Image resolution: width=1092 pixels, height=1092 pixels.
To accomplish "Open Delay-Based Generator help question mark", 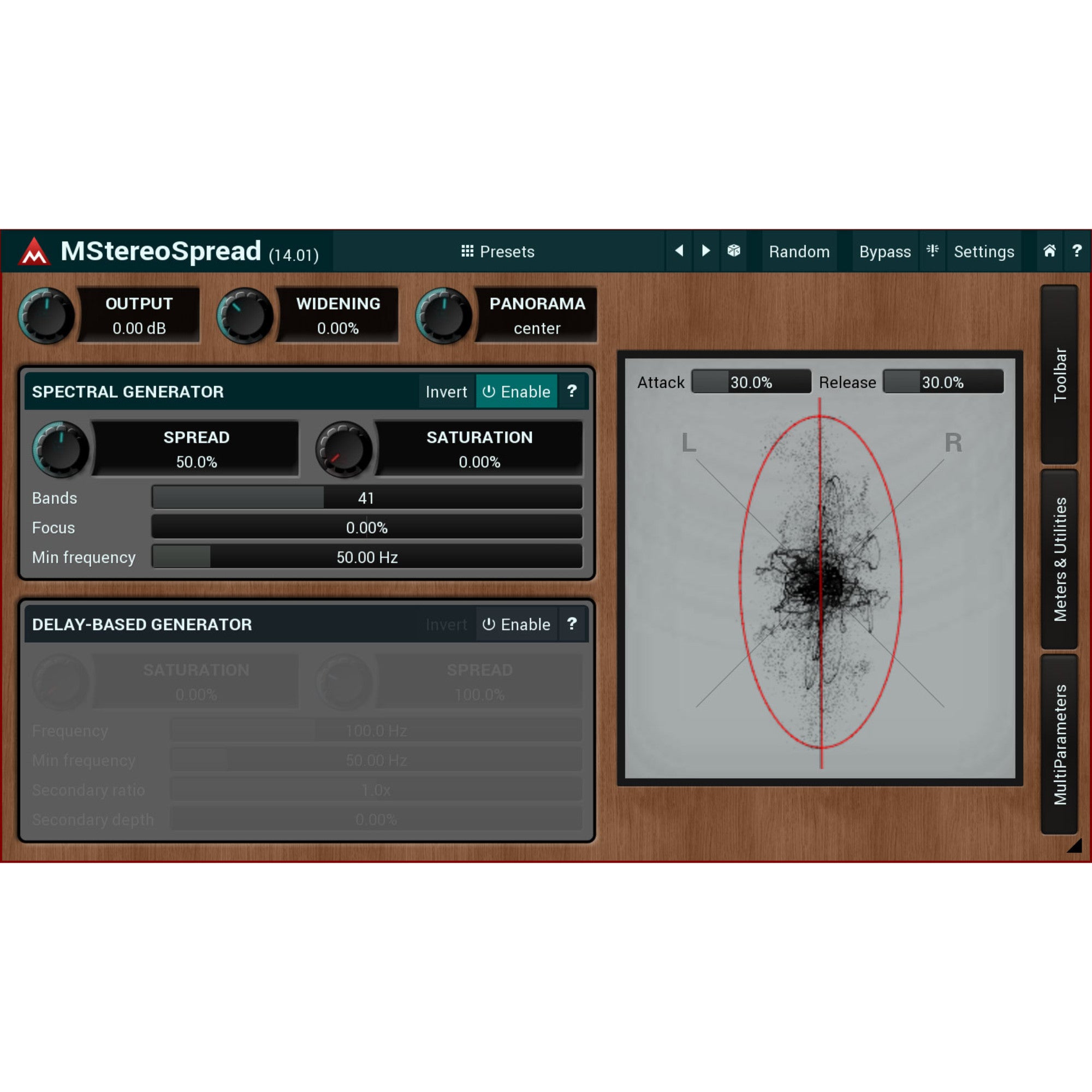I will pyautogui.click(x=572, y=624).
